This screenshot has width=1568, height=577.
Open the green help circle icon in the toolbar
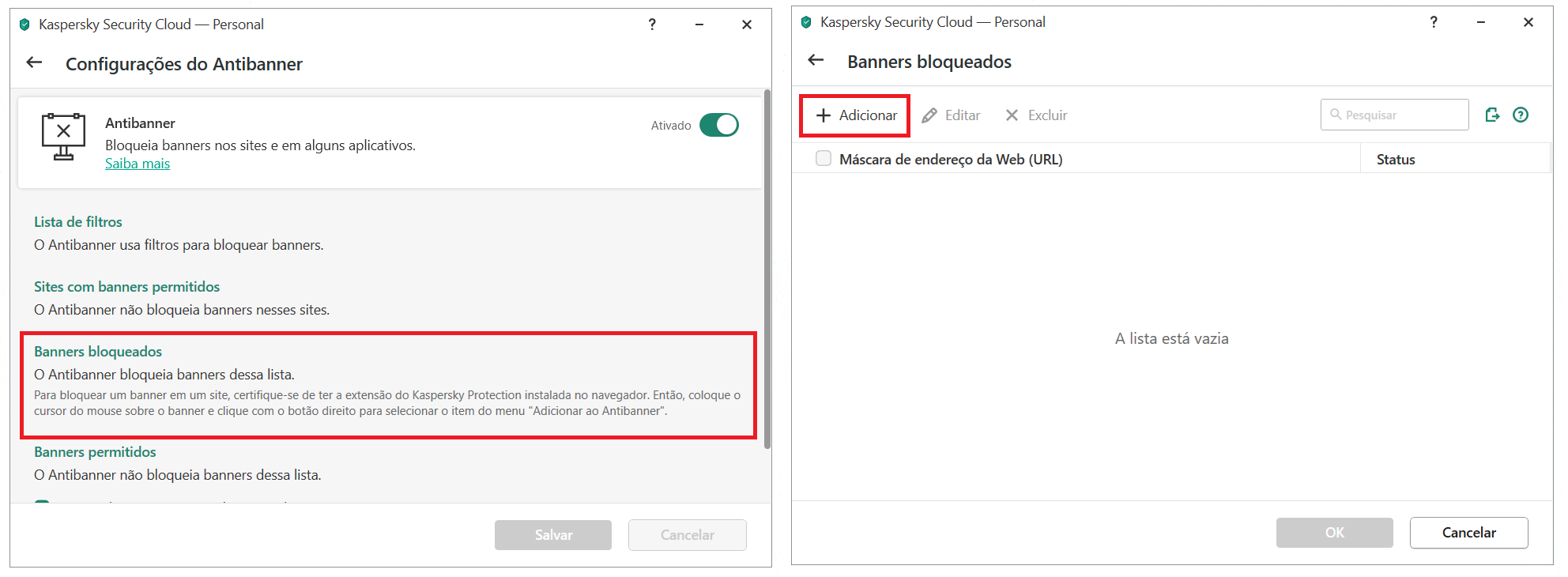click(x=1521, y=115)
